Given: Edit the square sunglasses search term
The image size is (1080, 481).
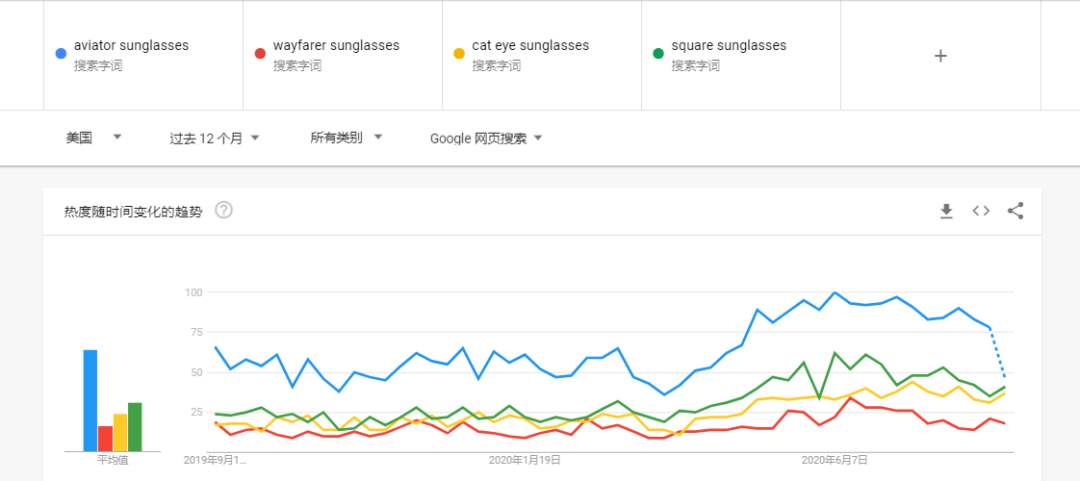Looking at the screenshot, I should [x=729, y=45].
